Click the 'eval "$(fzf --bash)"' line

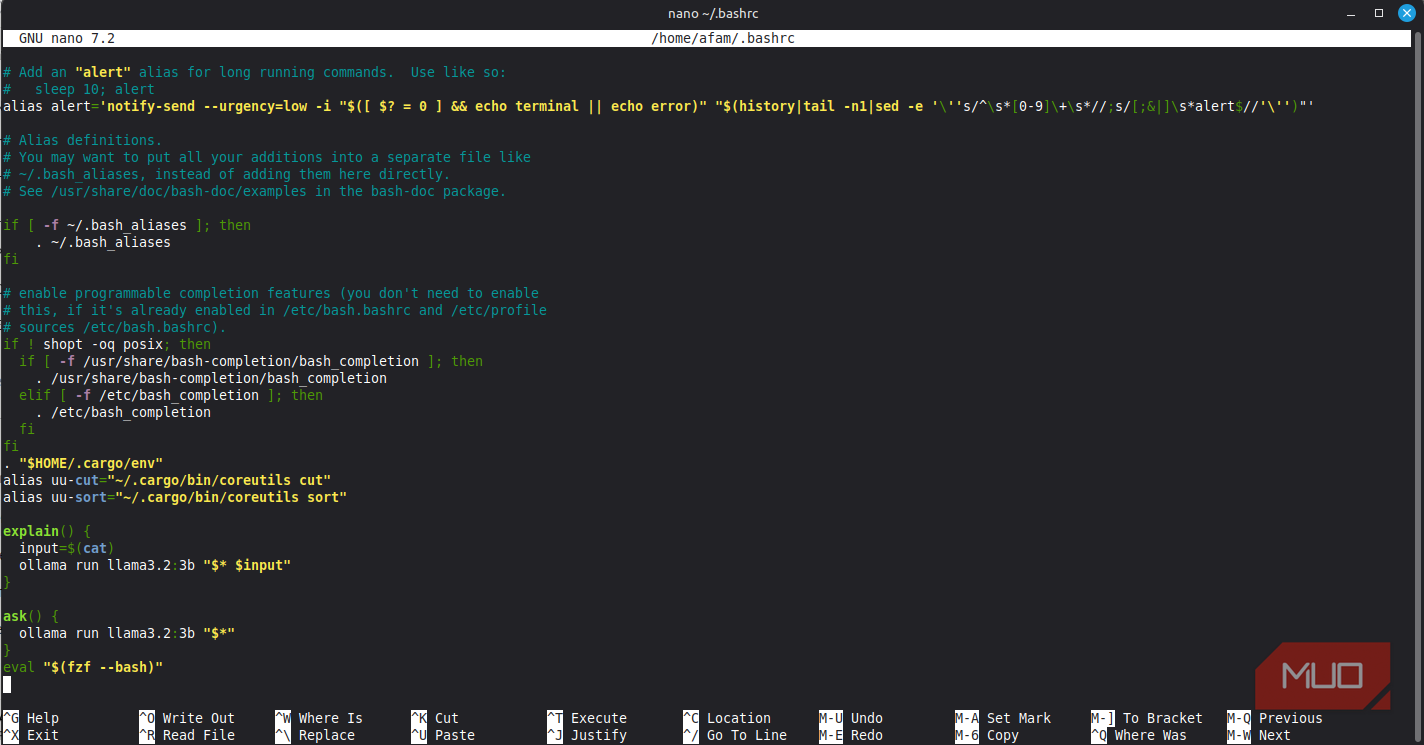83,667
